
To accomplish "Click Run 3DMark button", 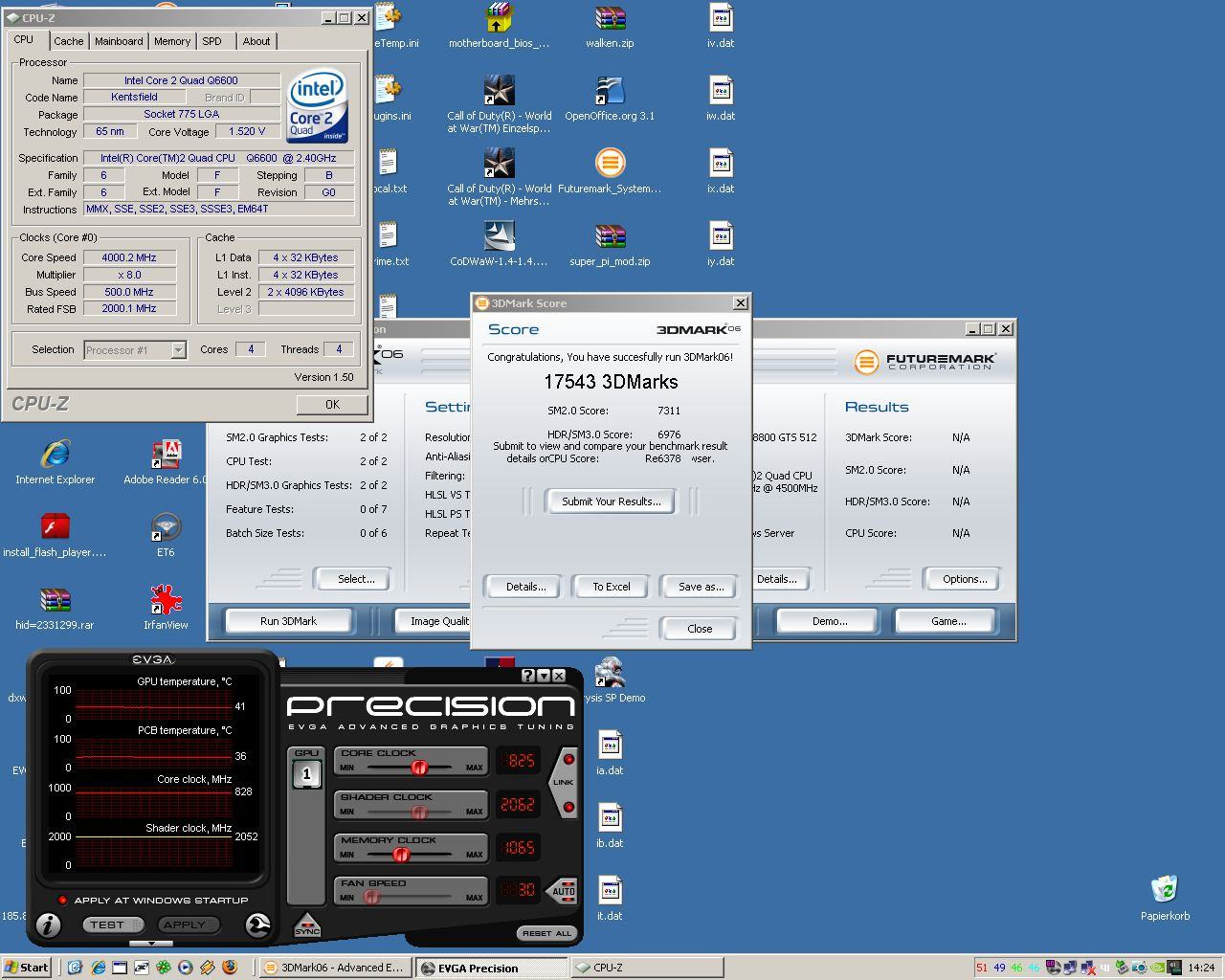I will (x=288, y=621).
